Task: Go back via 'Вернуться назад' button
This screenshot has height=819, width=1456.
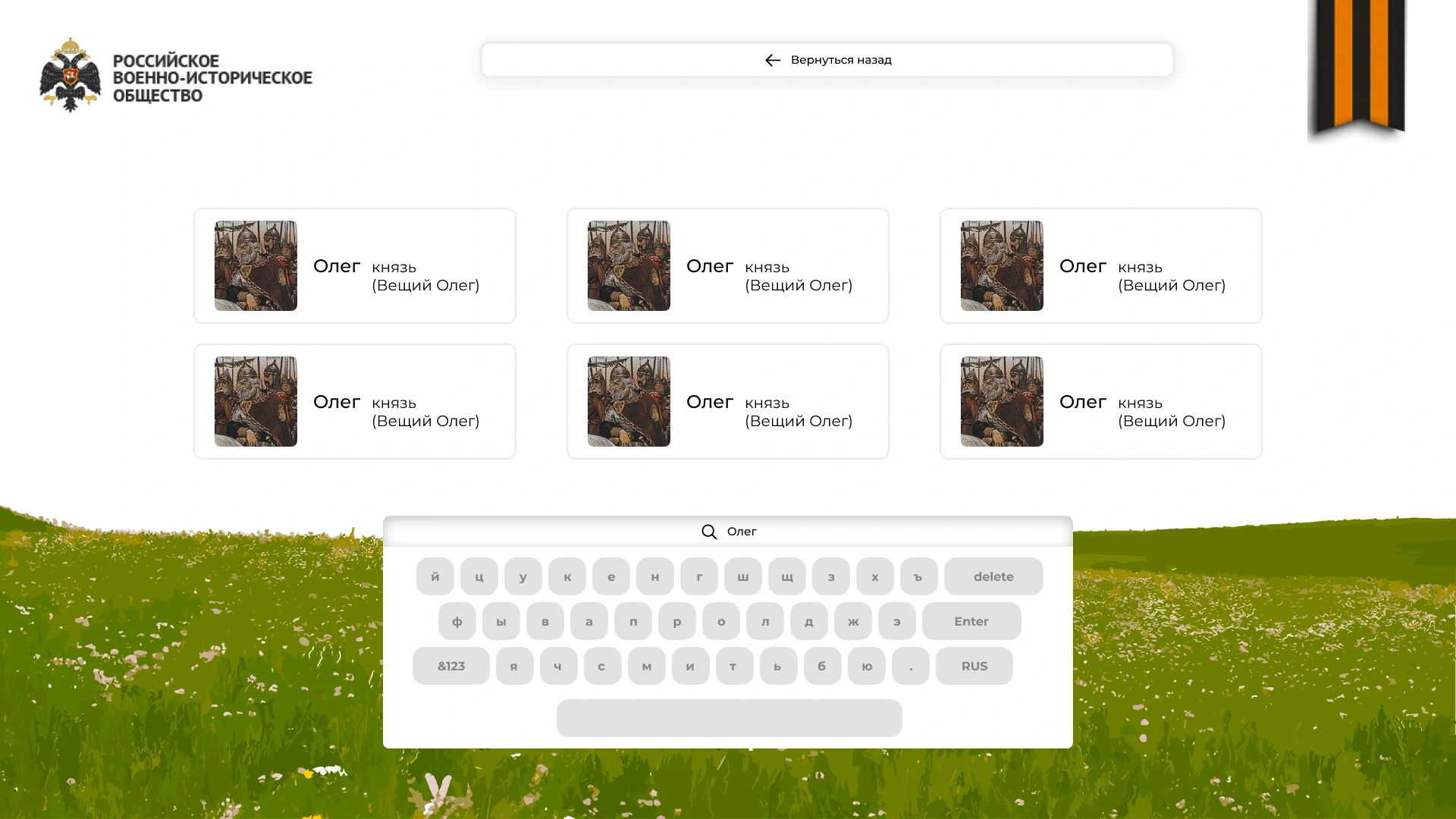Action: 827,60
